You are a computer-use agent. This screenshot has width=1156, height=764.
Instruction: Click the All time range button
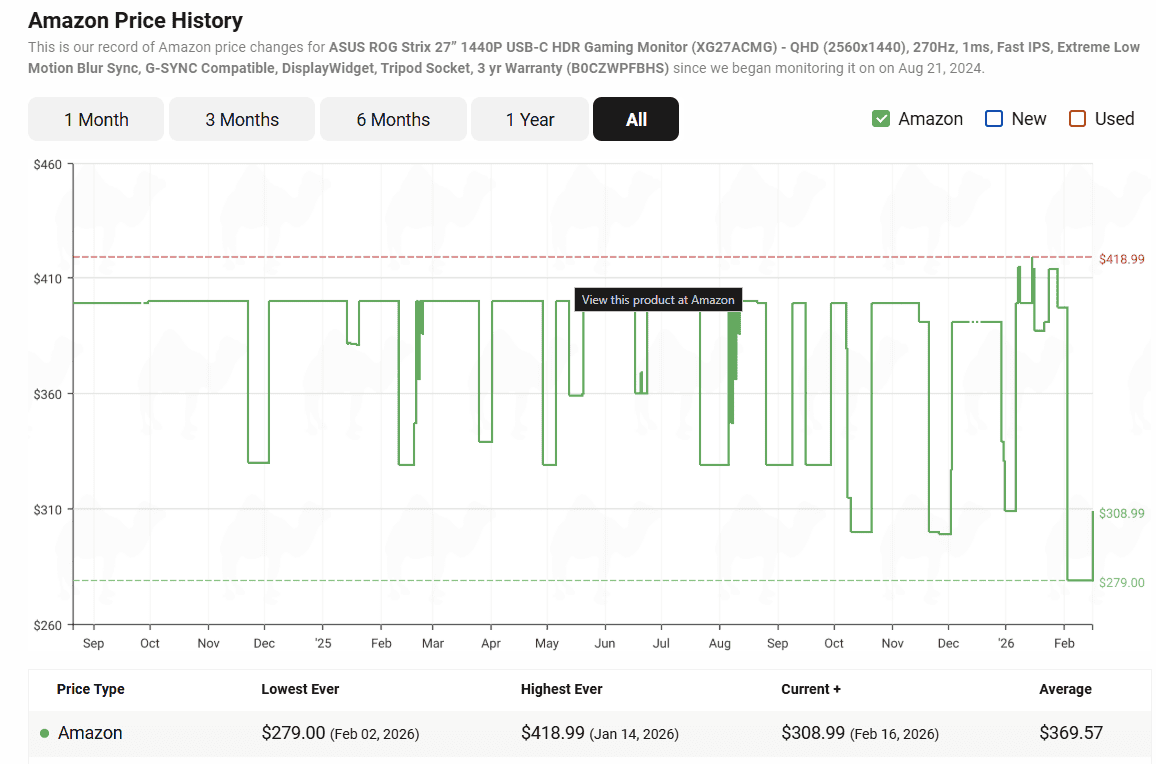click(x=636, y=119)
